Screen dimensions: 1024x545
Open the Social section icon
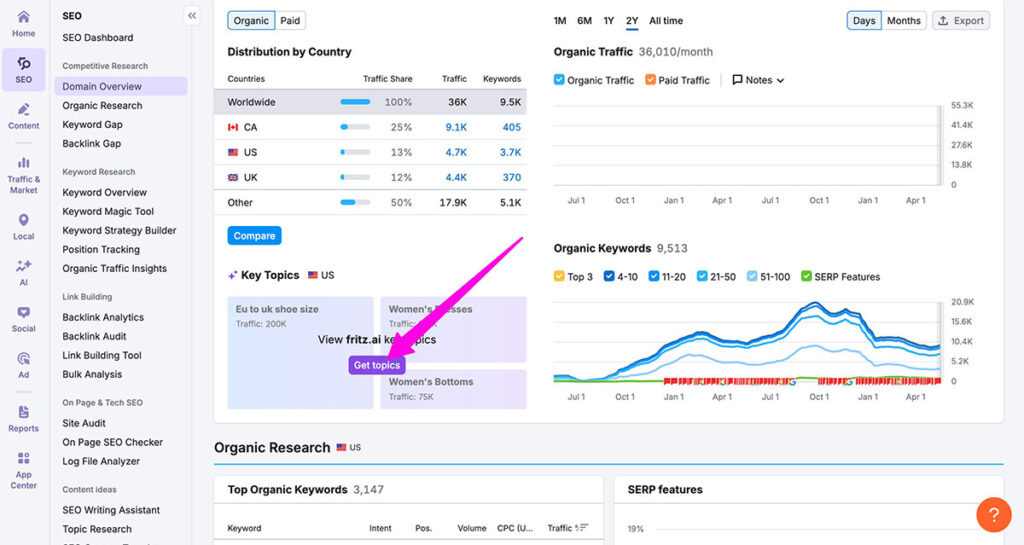23,318
